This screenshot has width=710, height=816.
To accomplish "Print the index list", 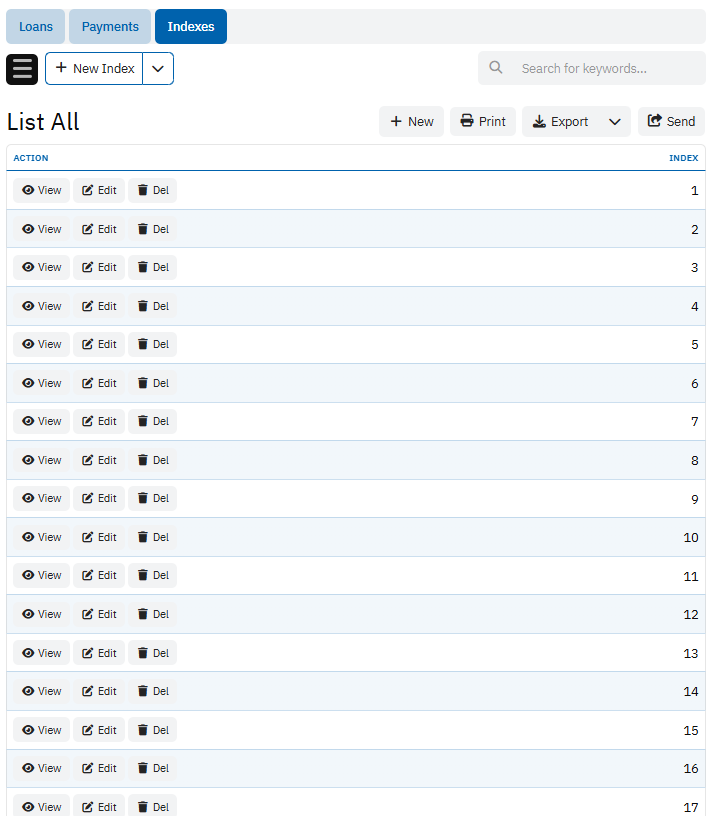I will pos(483,122).
